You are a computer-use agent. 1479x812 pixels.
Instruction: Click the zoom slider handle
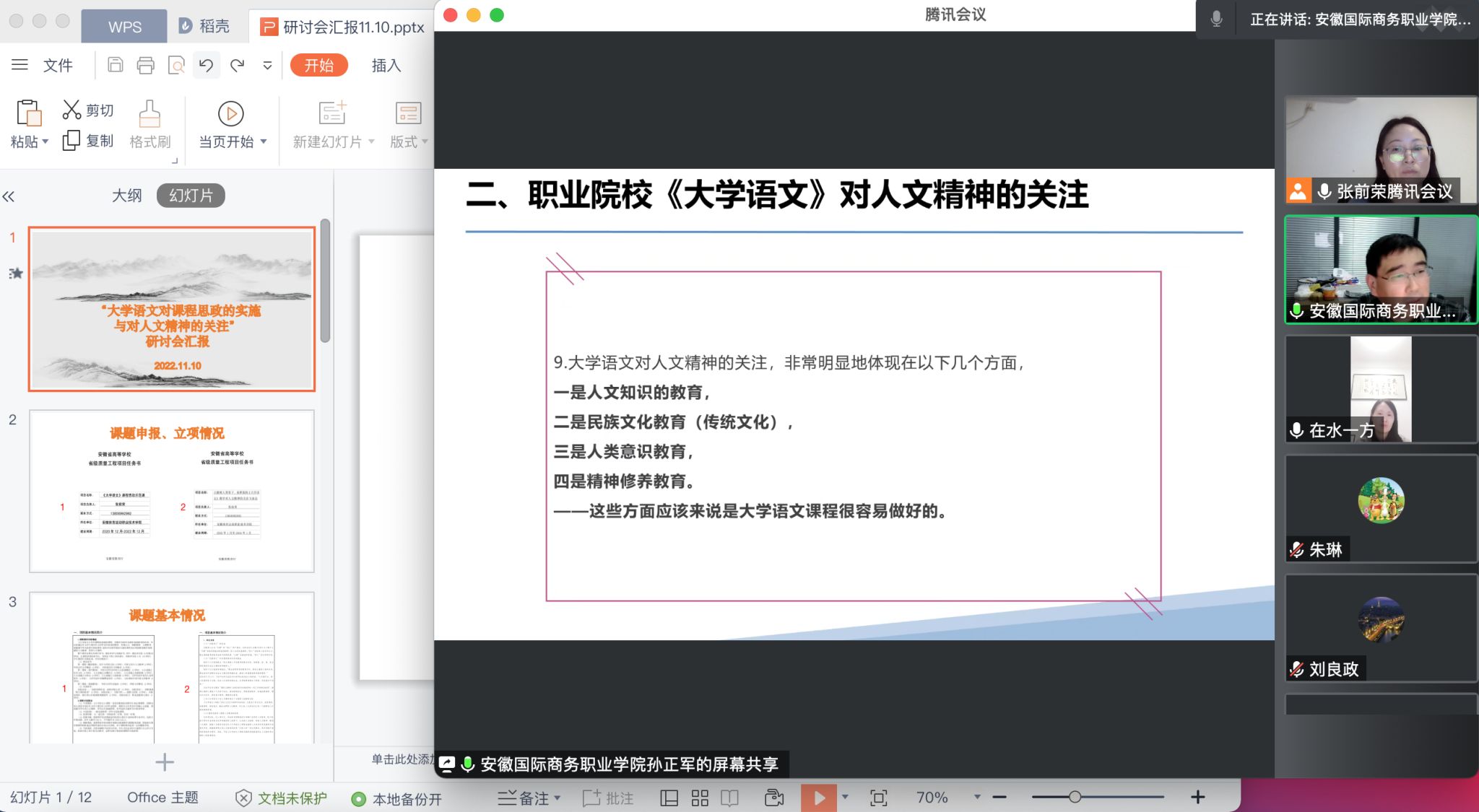coord(1075,797)
